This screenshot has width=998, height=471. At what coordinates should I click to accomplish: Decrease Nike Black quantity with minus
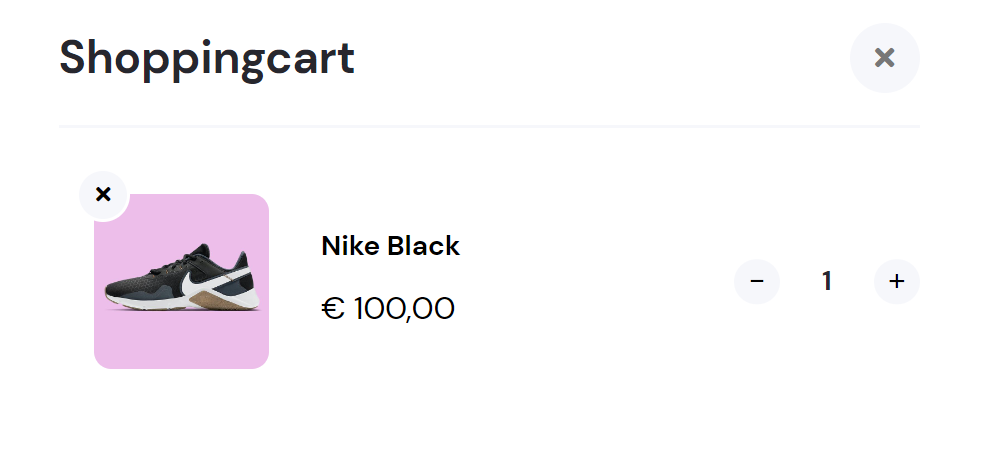pyautogui.click(x=757, y=281)
